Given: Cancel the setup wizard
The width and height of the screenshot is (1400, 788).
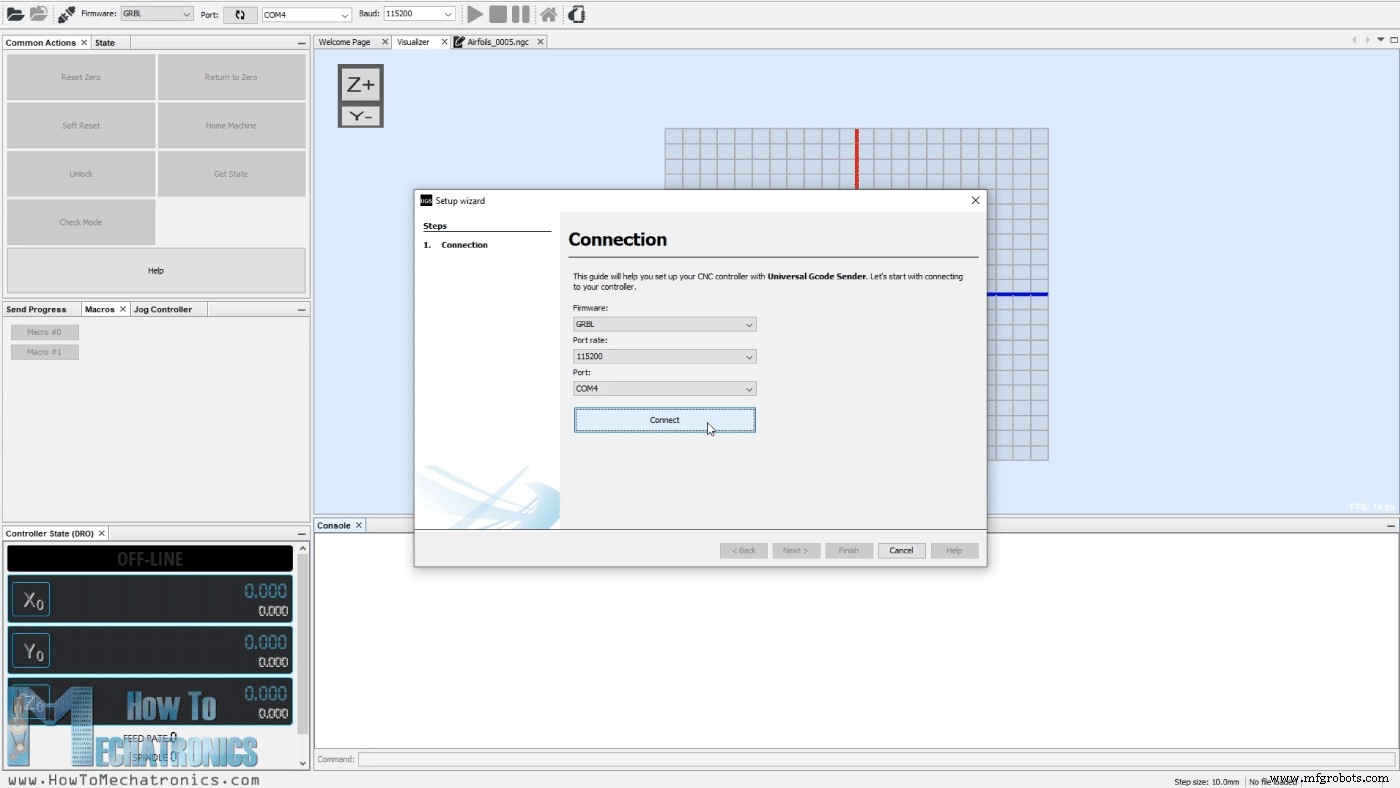Looking at the screenshot, I should [901, 550].
